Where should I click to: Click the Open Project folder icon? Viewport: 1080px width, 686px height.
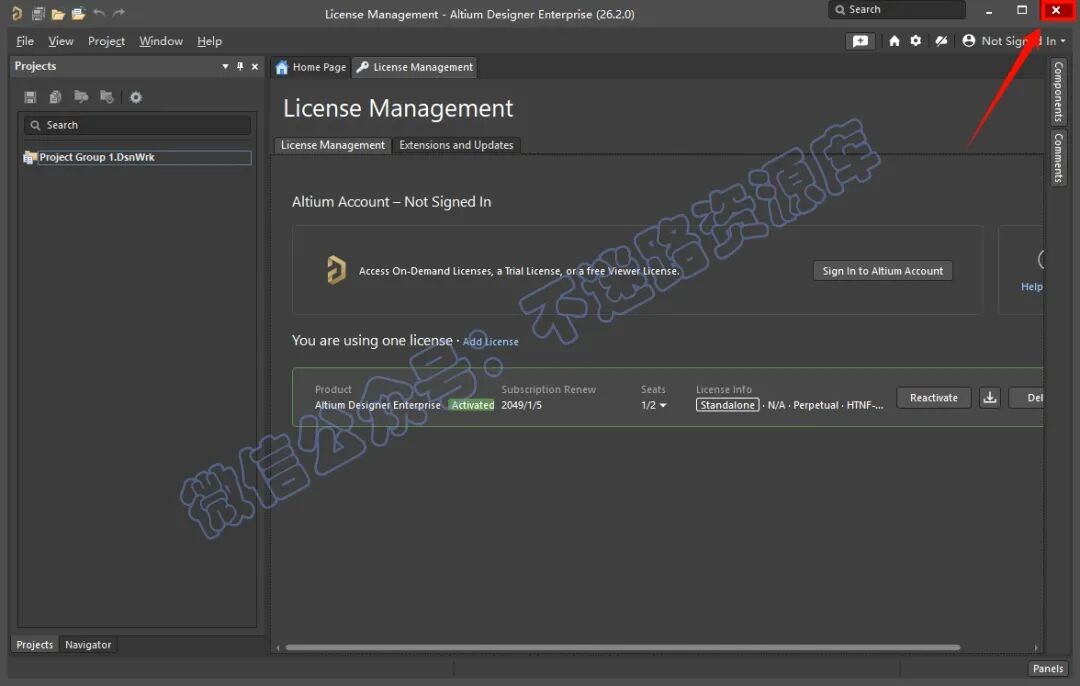point(79,13)
